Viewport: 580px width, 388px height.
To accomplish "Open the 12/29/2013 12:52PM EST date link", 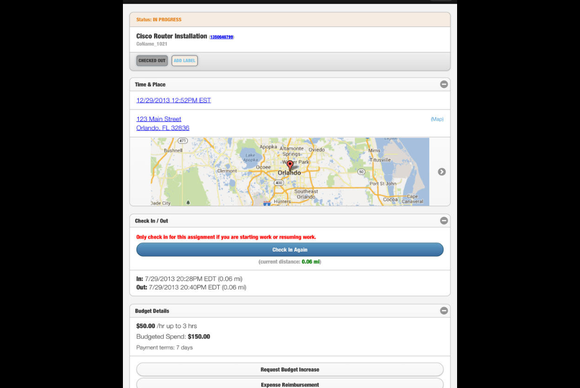I will tap(173, 100).
